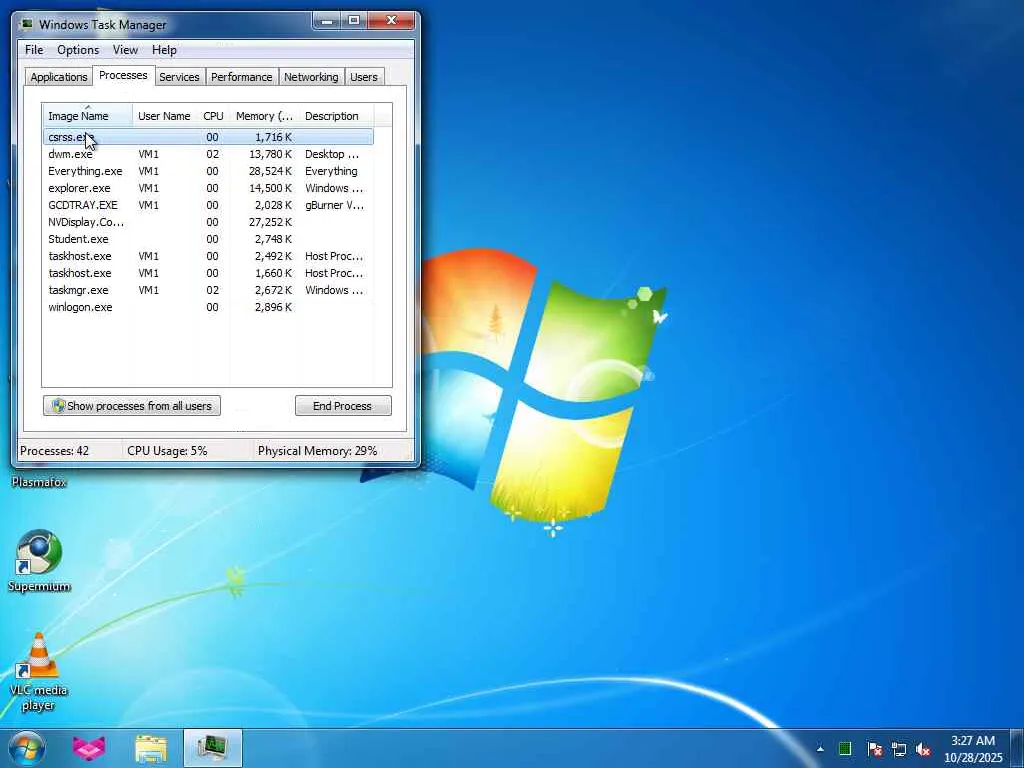The image size is (1024, 768).
Task: Open the View menu
Action: pyautogui.click(x=125, y=50)
